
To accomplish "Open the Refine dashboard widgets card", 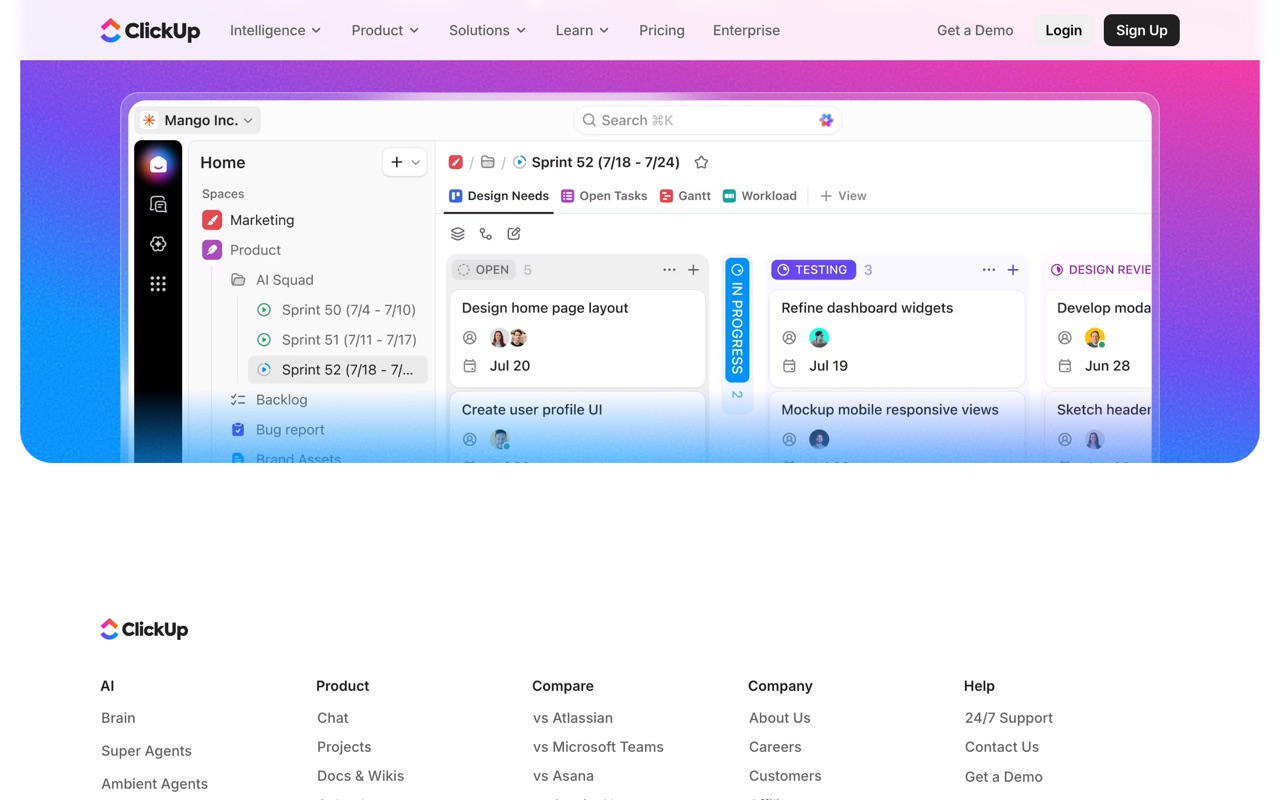I will pos(897,338).
